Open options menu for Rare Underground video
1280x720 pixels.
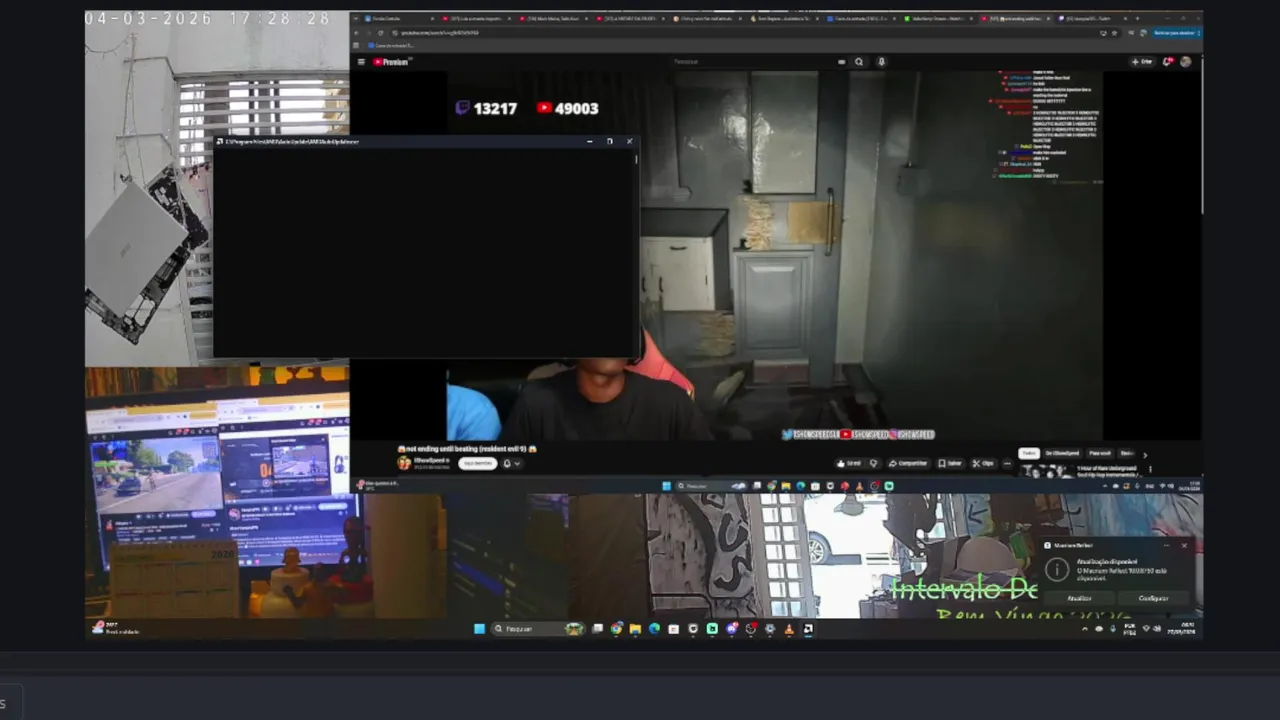(1150, 469)
